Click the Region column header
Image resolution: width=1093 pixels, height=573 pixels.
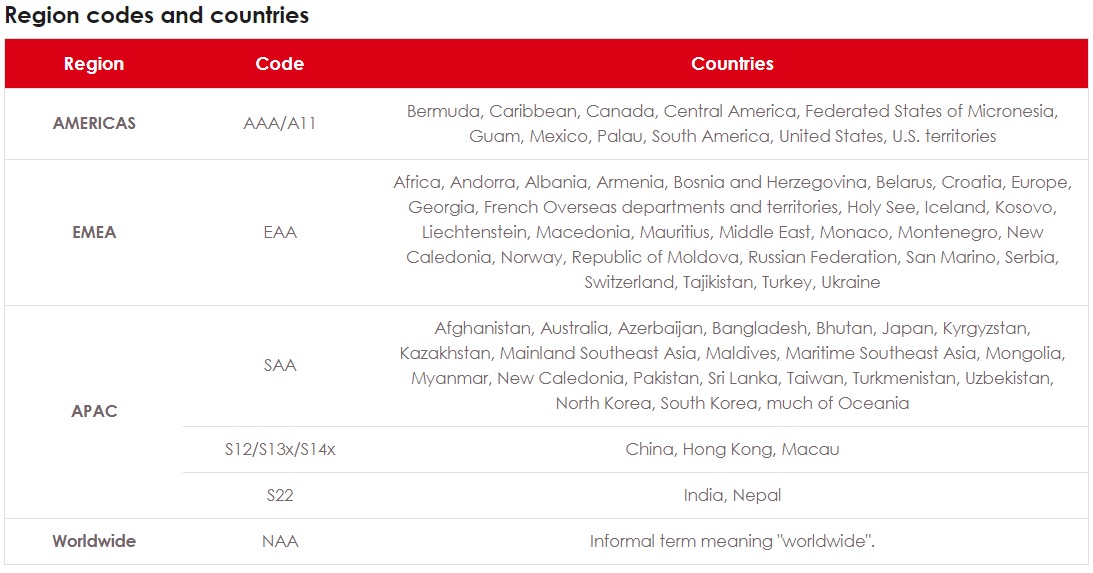pyautogui.click(x=94, y=63)
